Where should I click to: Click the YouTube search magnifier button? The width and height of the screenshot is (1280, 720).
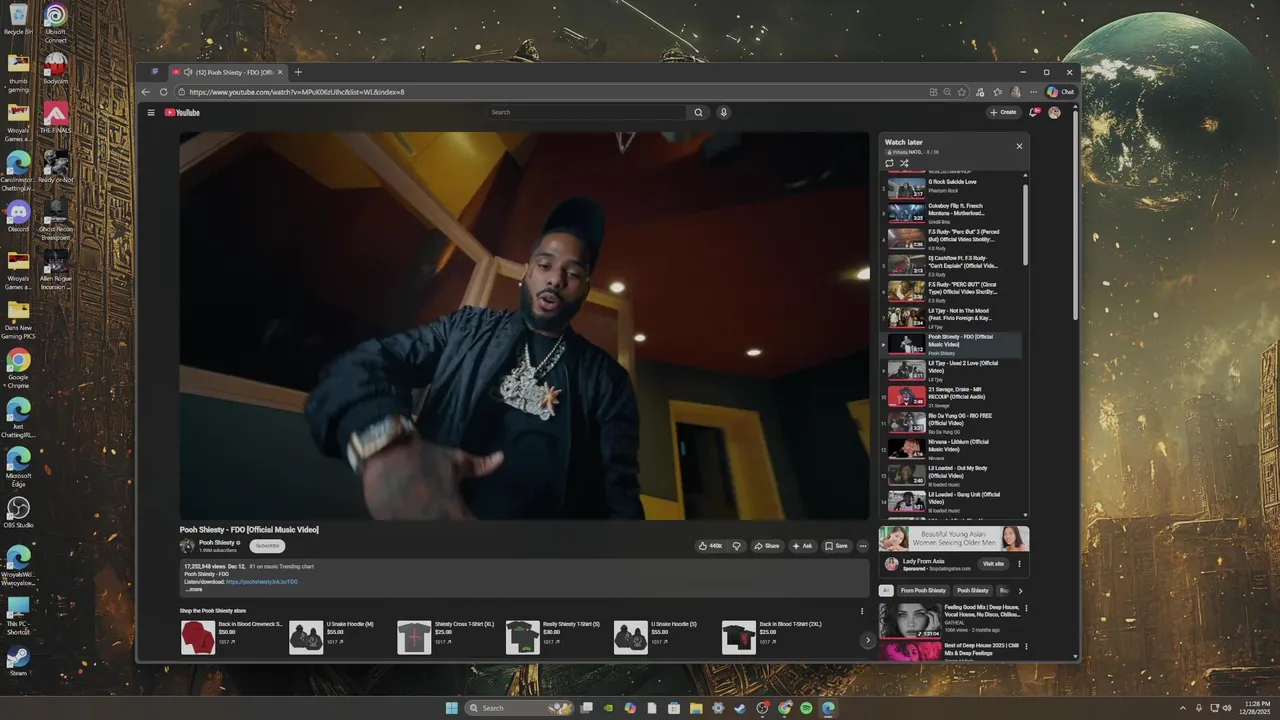click(x=699, y=112)
